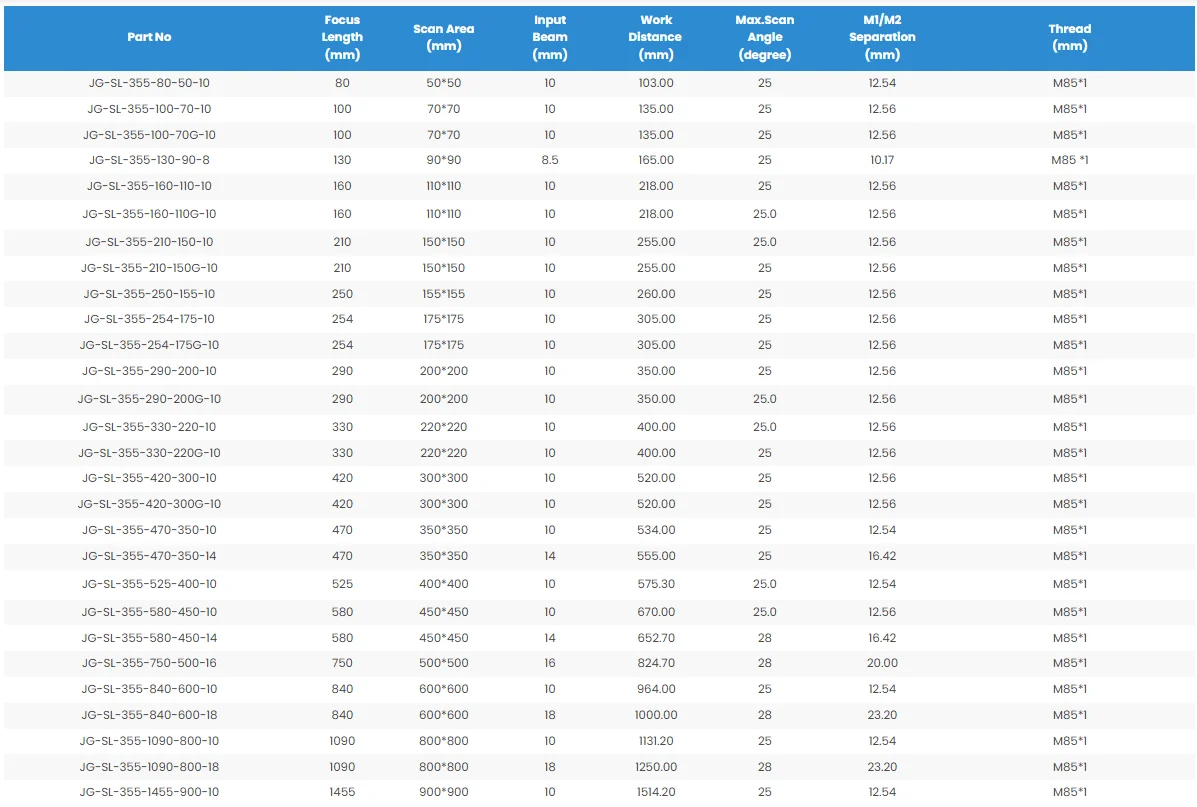Select the Work Distance (mm) header

click(656, 37)
